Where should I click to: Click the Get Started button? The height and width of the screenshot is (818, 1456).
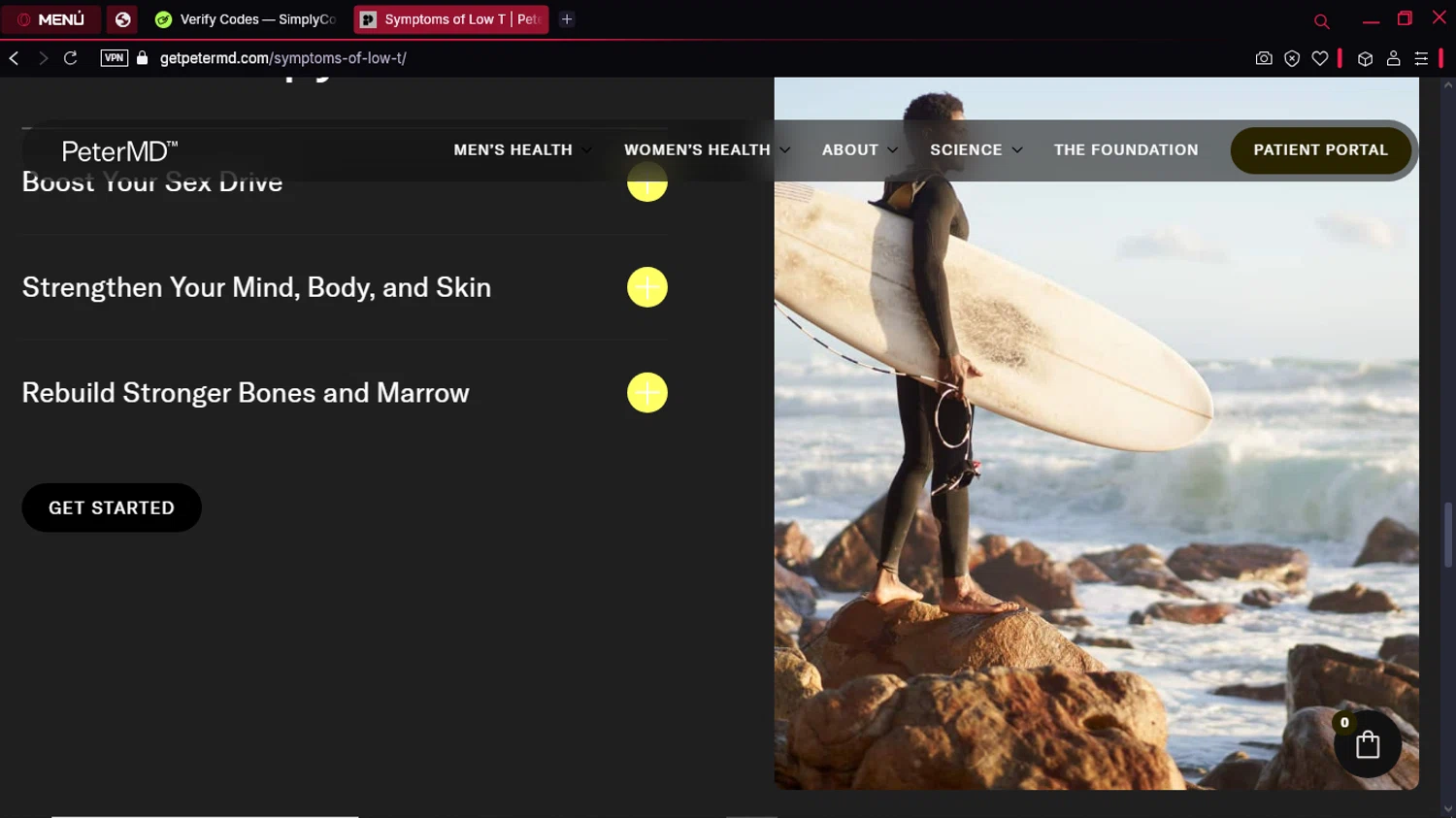coord(112,507)
